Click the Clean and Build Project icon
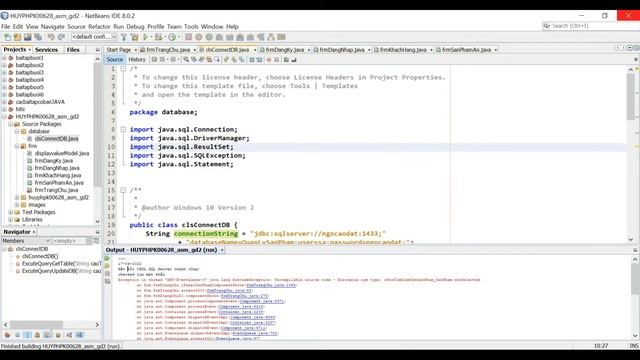The height and width of the screenshot is (360, 640). coord(134,37)
